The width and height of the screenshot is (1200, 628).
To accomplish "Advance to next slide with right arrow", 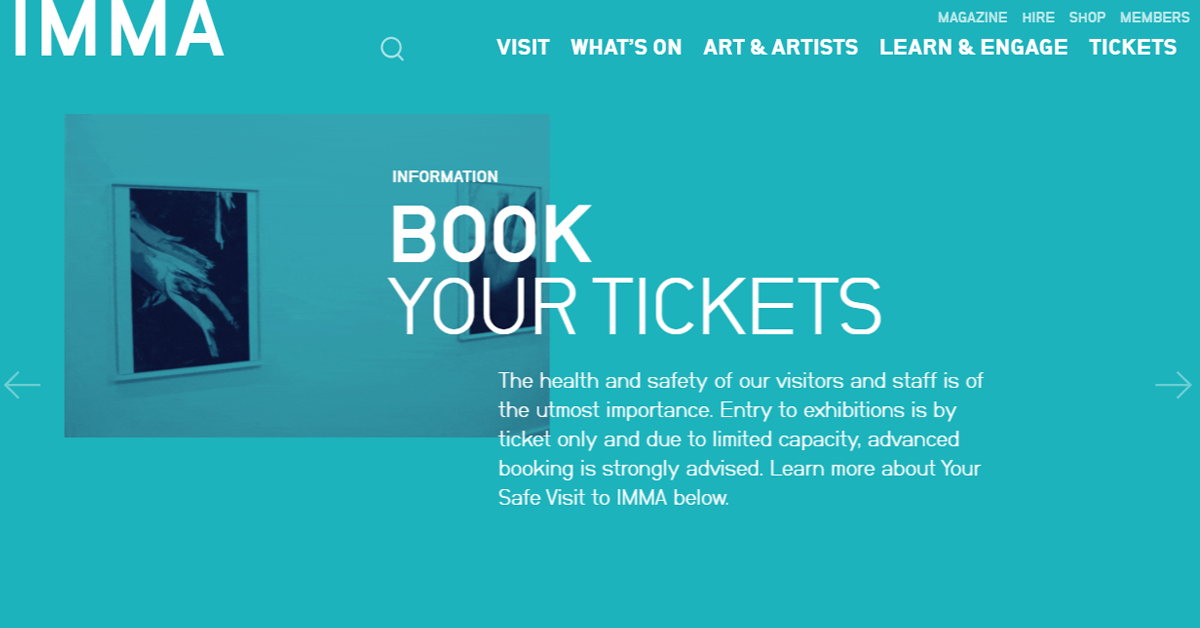I will 1173,385.
